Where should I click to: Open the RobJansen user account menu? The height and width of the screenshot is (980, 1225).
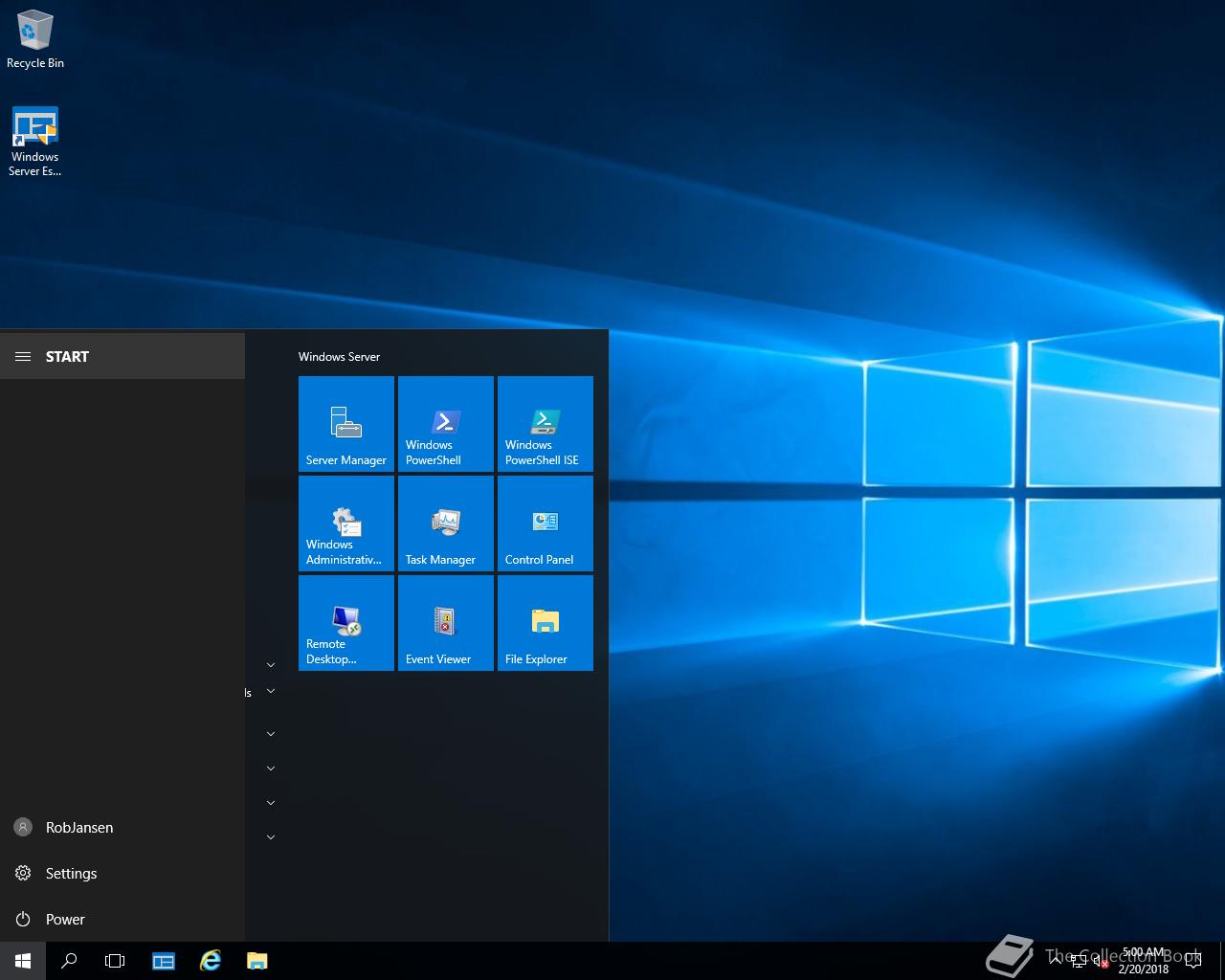(x=122, y=827)
